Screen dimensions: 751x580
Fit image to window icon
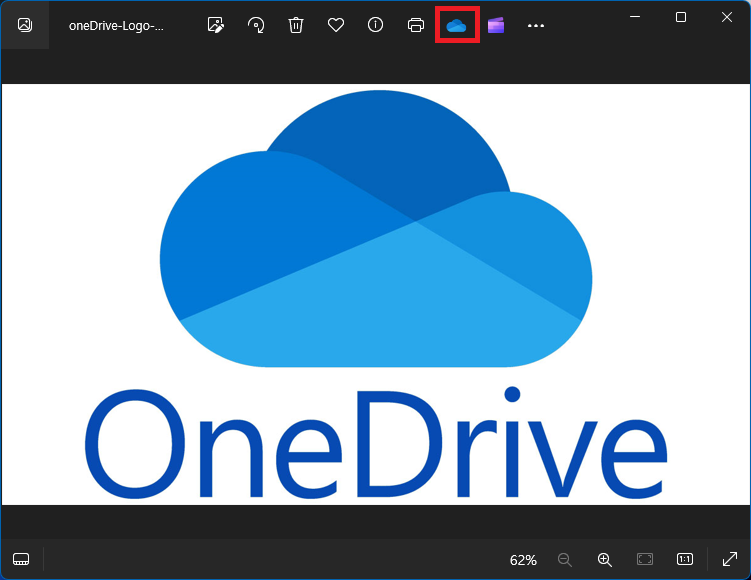(645, 559)
